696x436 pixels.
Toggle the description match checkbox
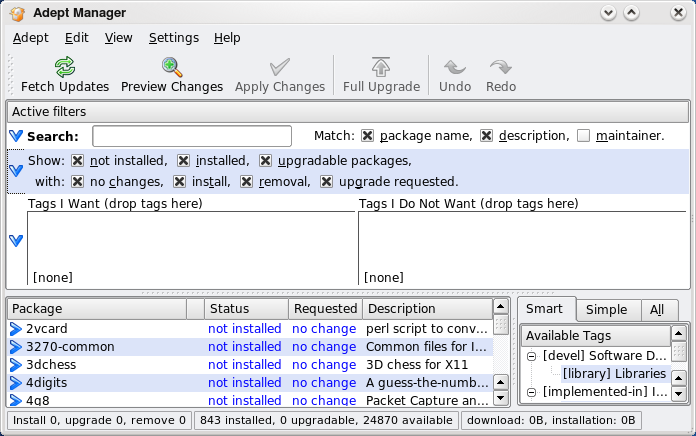[486, 136]
